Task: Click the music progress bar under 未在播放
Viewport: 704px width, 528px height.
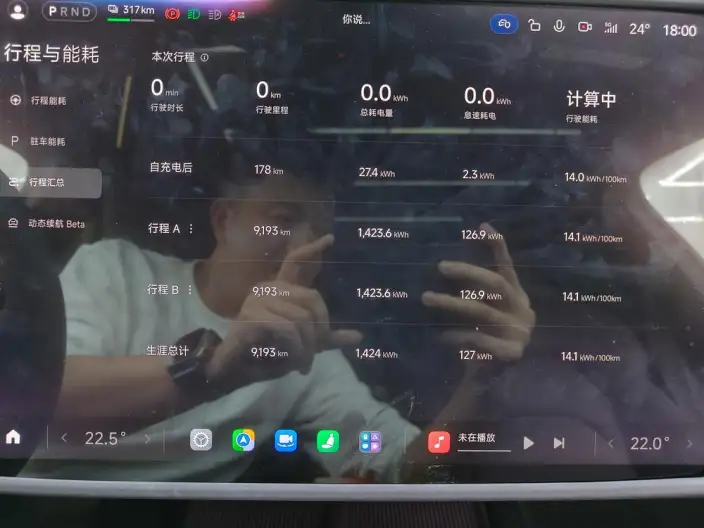Action: 484,450
